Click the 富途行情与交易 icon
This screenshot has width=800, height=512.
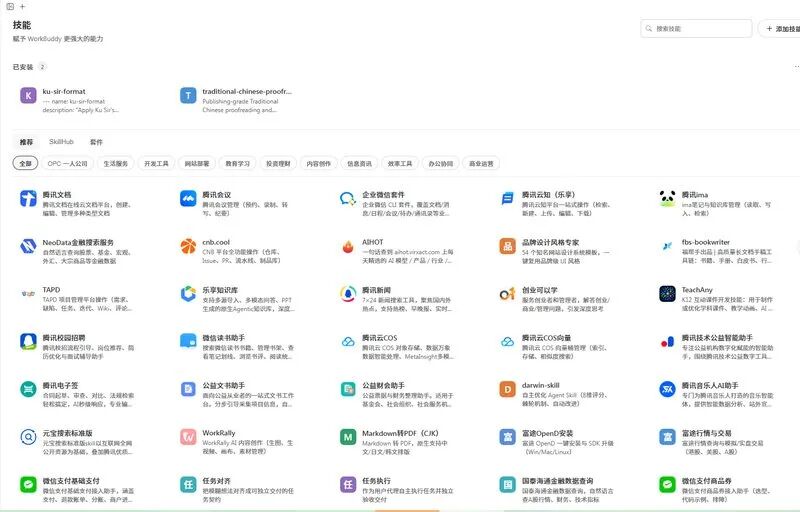667,437
